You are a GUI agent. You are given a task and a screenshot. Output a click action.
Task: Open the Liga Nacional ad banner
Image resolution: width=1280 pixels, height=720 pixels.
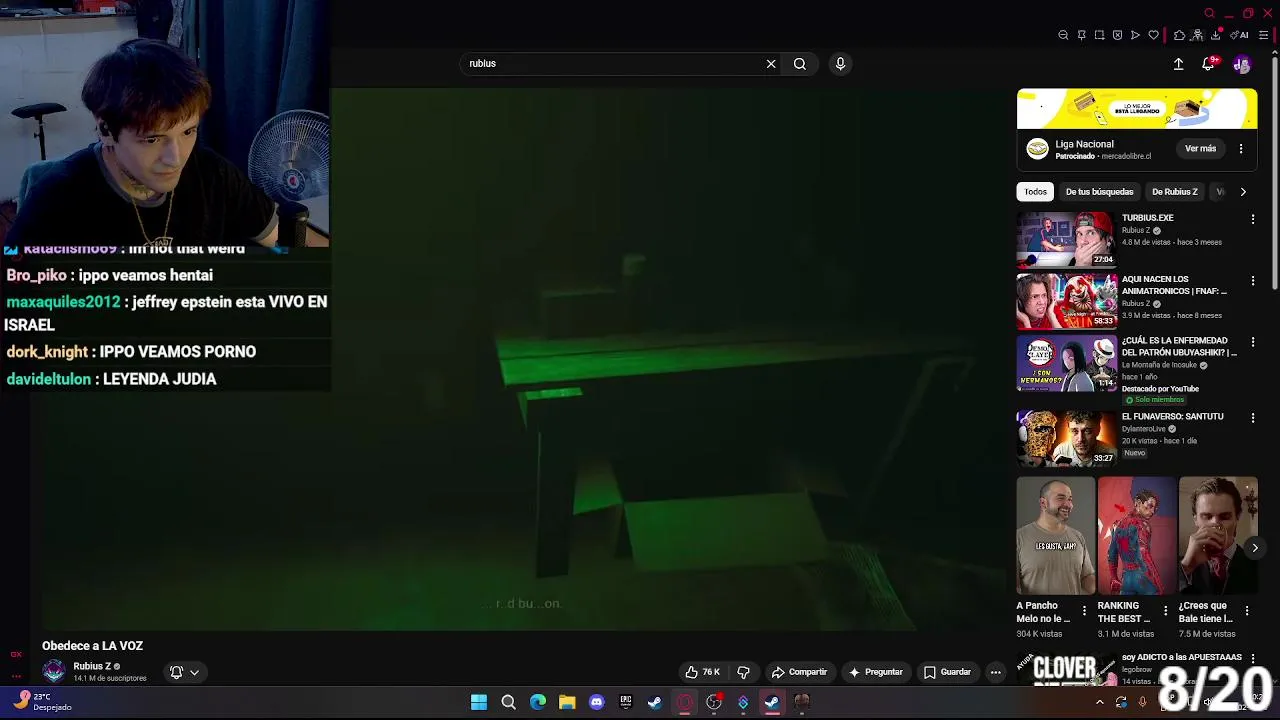point(1137,109)
